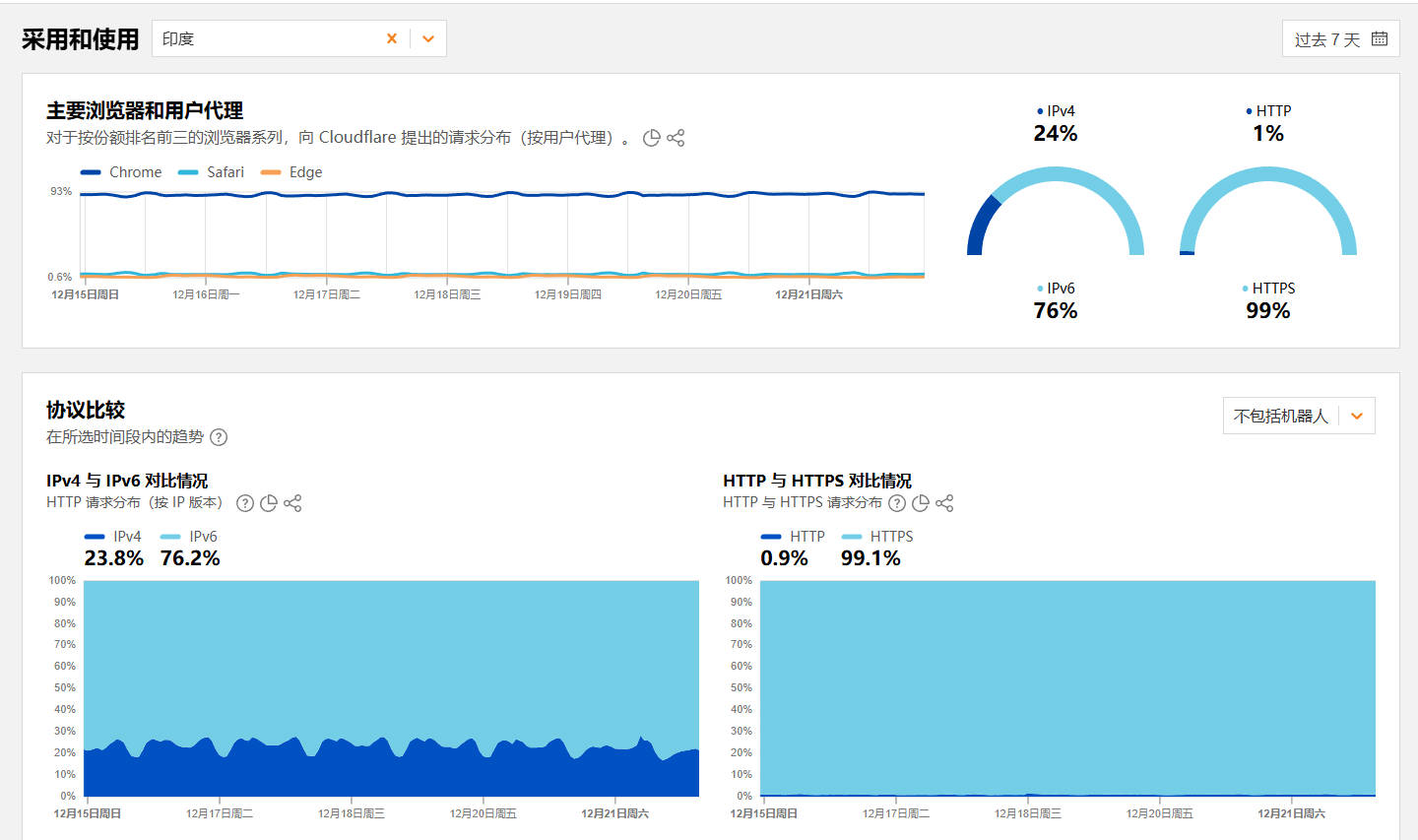Screen dimensions: 1418x840
Task: Toggle the HTTPS legend in area chart
Action: [x=877, y=537]
